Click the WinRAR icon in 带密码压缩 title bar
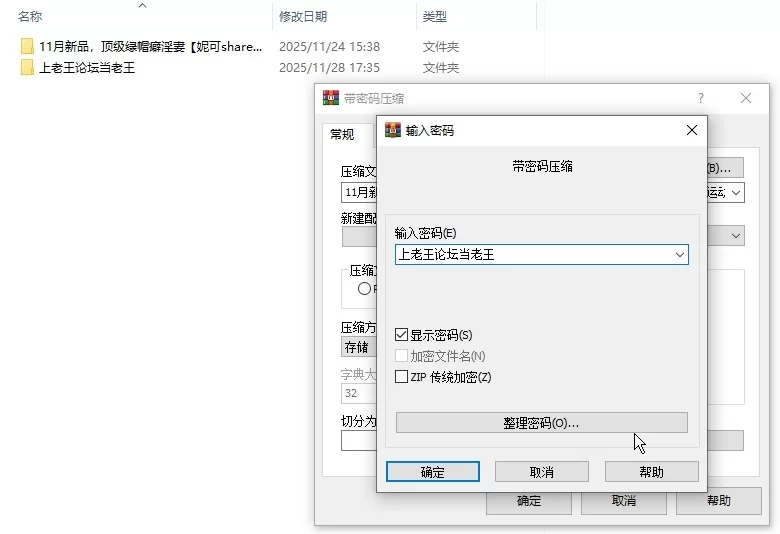The height and width of the screenshot is (534, 780). point(331,98)
